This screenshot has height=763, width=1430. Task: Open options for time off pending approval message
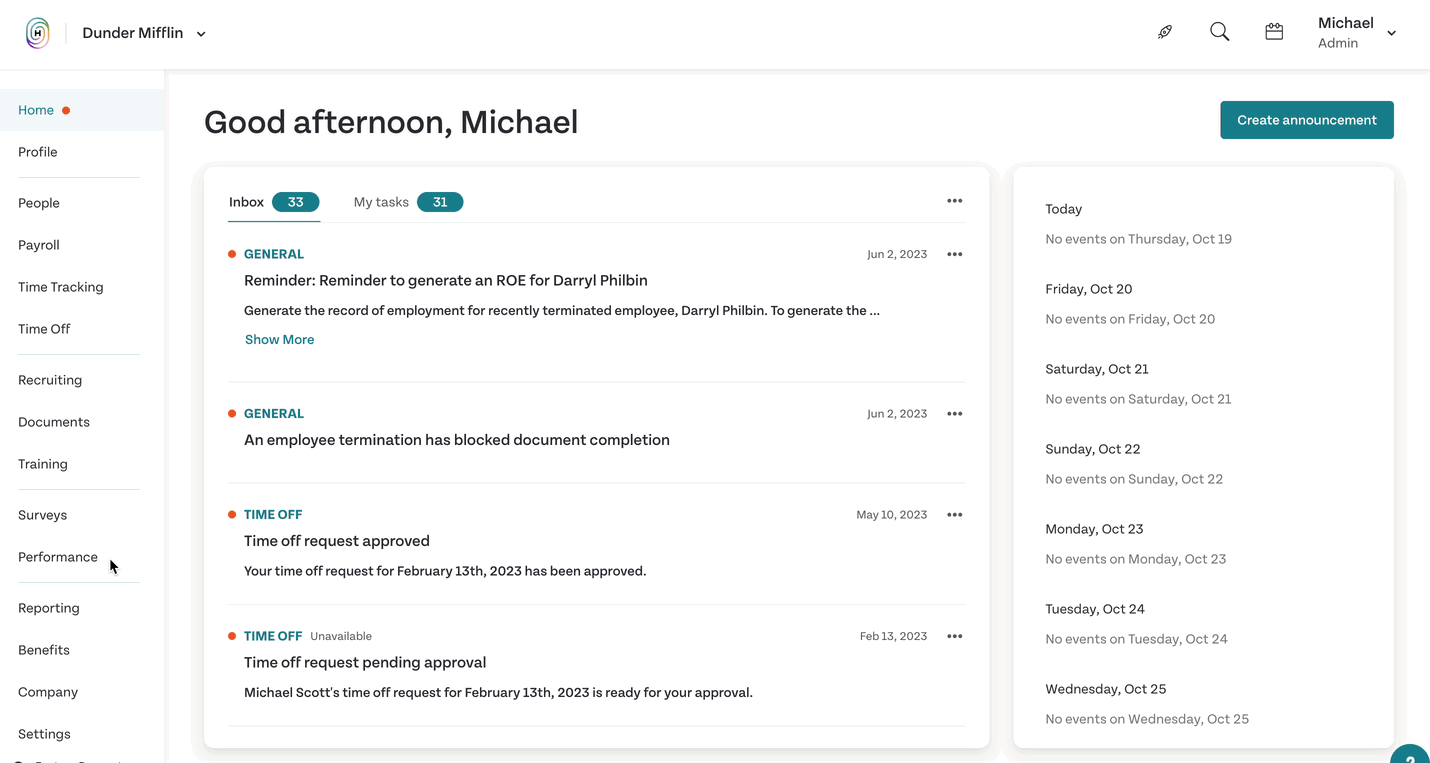coord(955,636)
